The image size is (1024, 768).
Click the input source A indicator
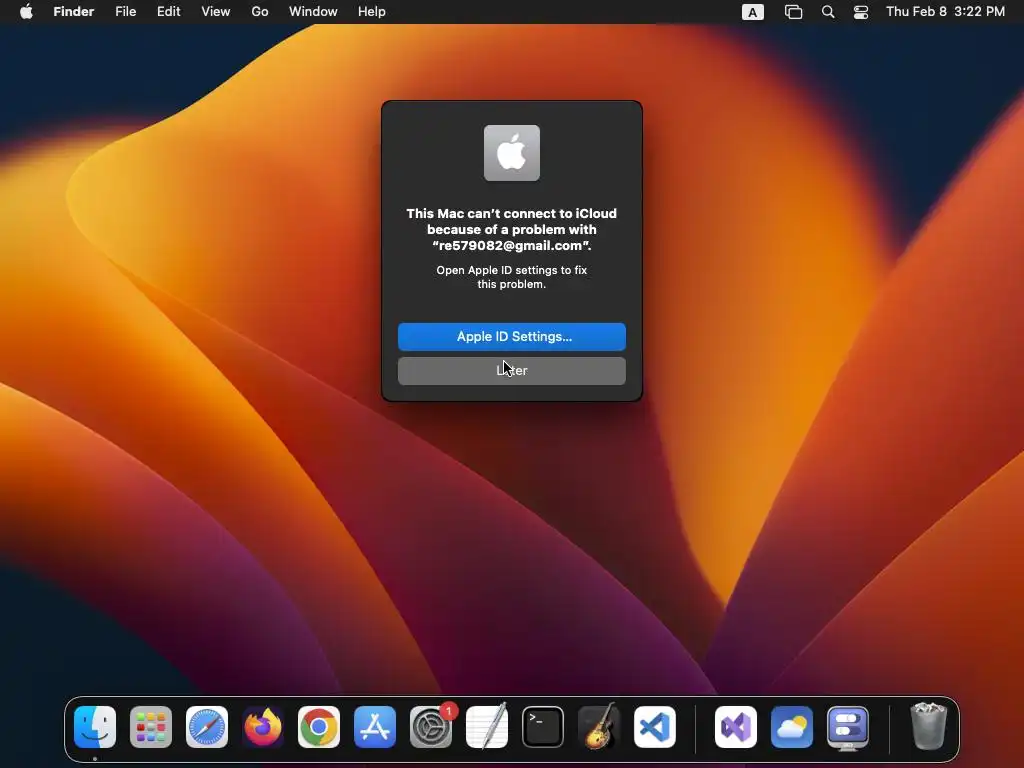[752, 12]
